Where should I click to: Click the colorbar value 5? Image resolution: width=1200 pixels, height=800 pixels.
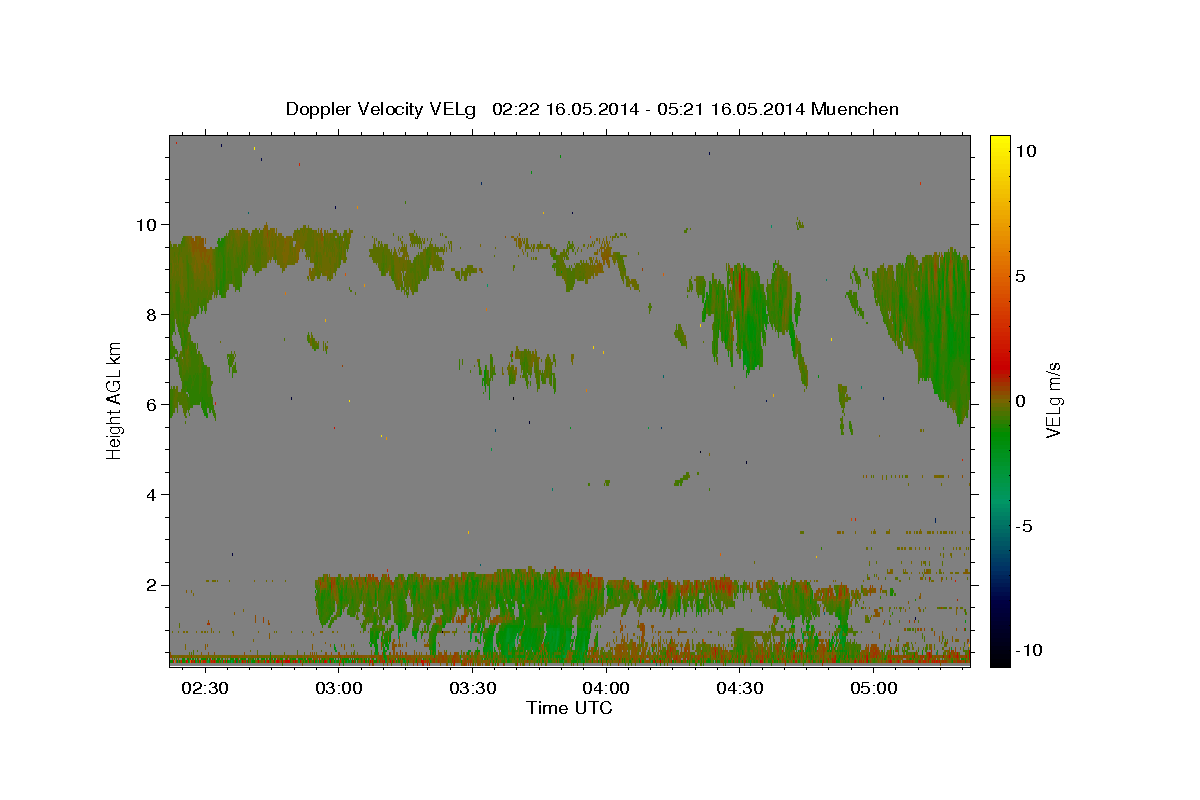point(1020,276)
